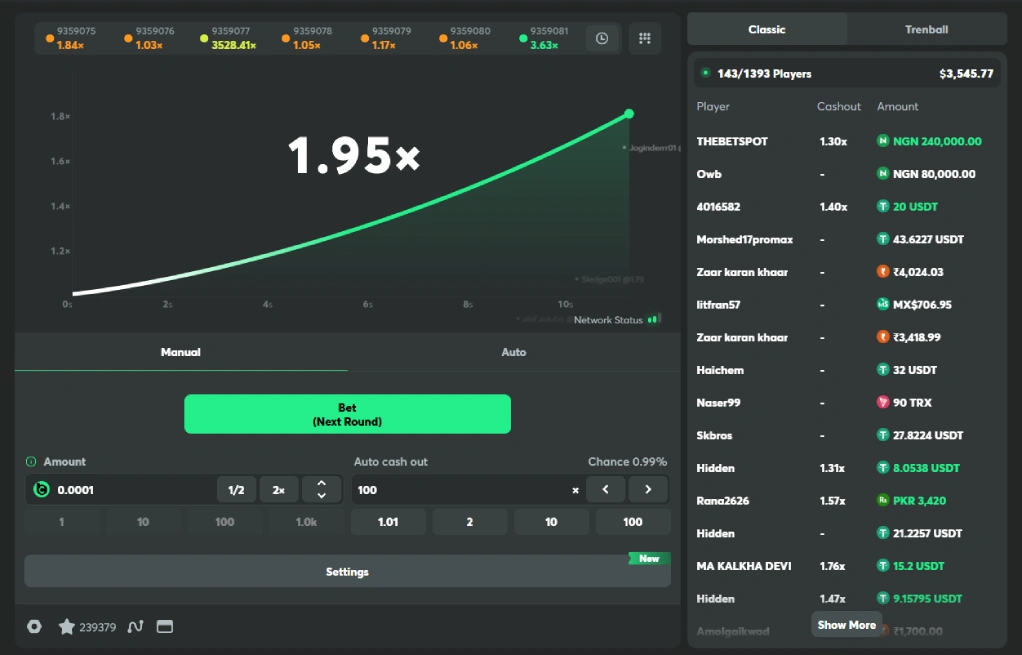Click USDT icon beside 15.2 USDT
Screen dimensions: 1022x655
(x=883, y=565)
